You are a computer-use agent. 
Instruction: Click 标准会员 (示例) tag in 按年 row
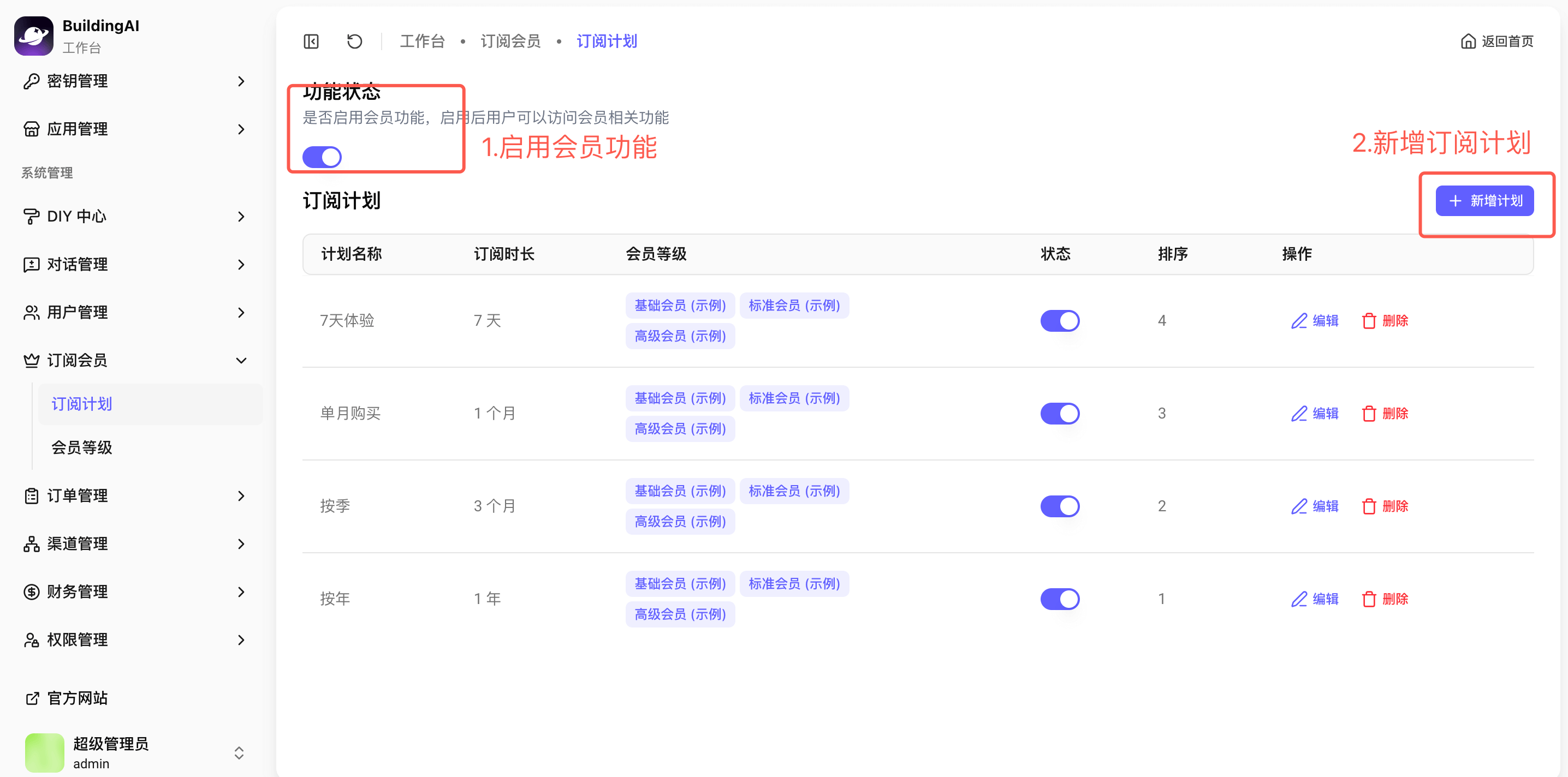(x=794, y=583)
